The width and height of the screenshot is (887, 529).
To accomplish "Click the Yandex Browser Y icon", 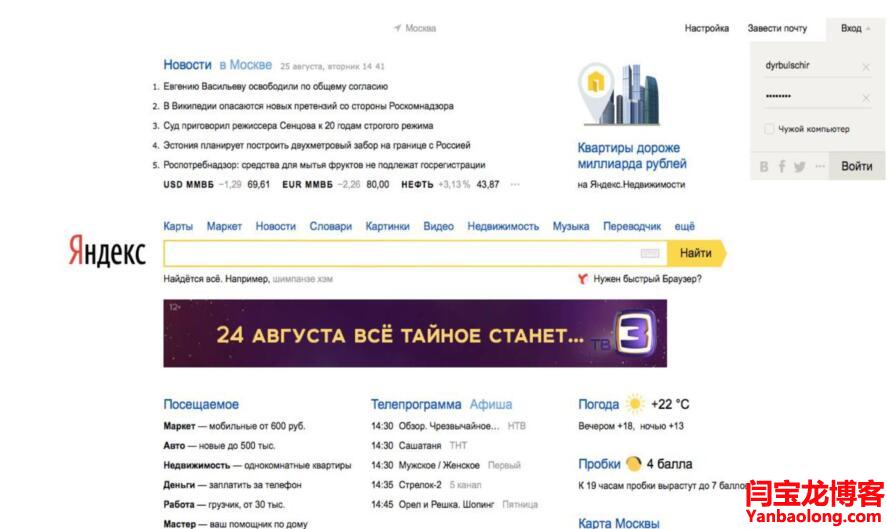I will coord(582,279).
